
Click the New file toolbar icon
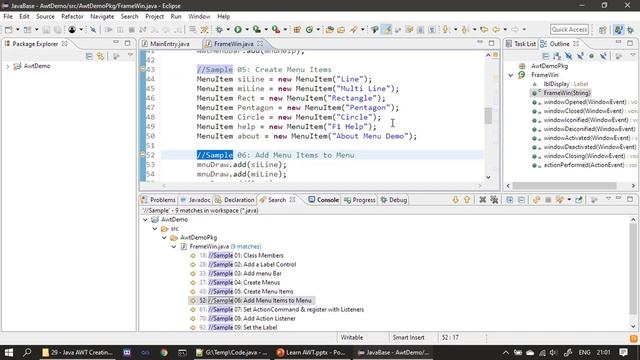coord(8,29)
